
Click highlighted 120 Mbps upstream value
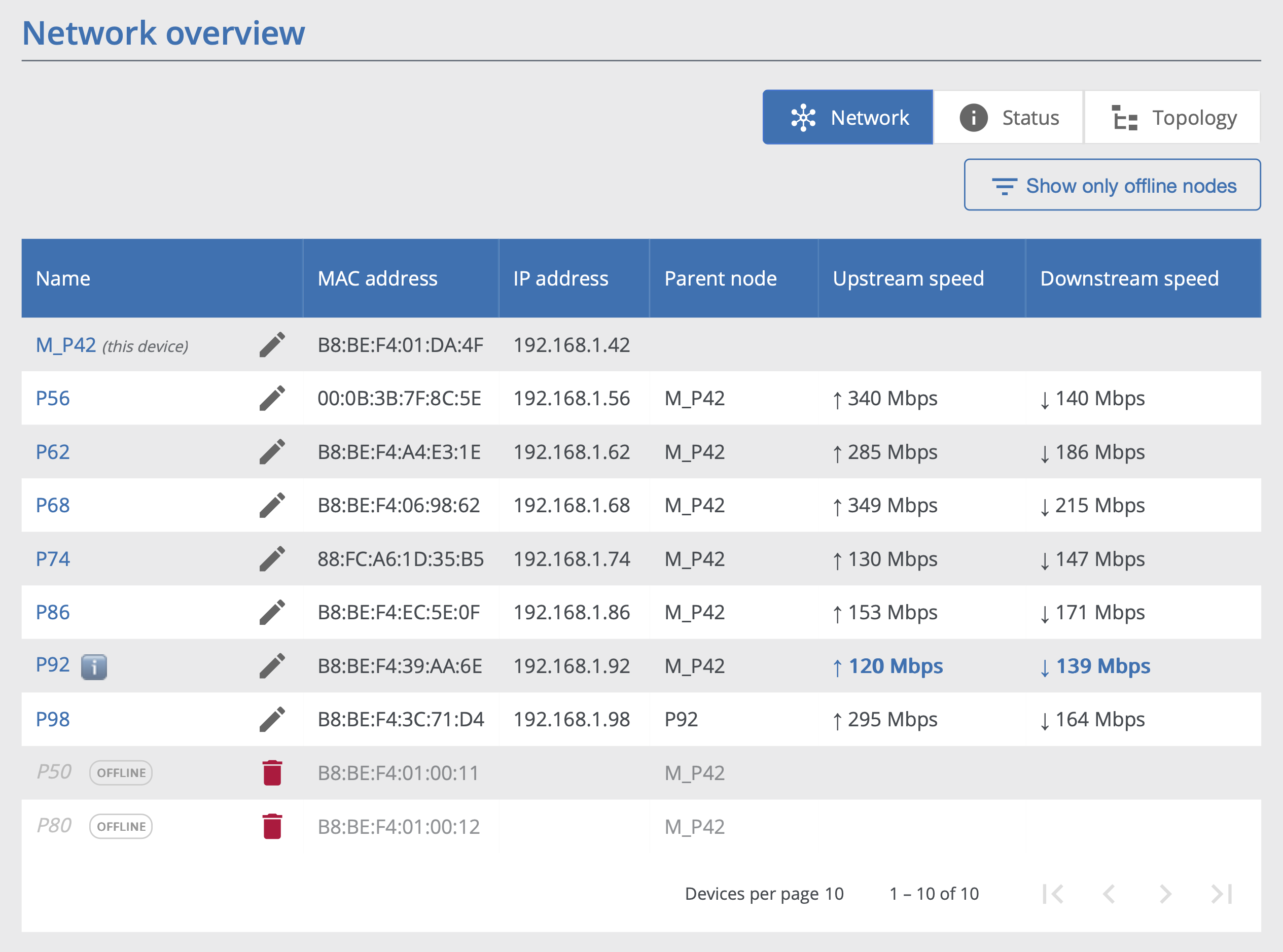888,665
